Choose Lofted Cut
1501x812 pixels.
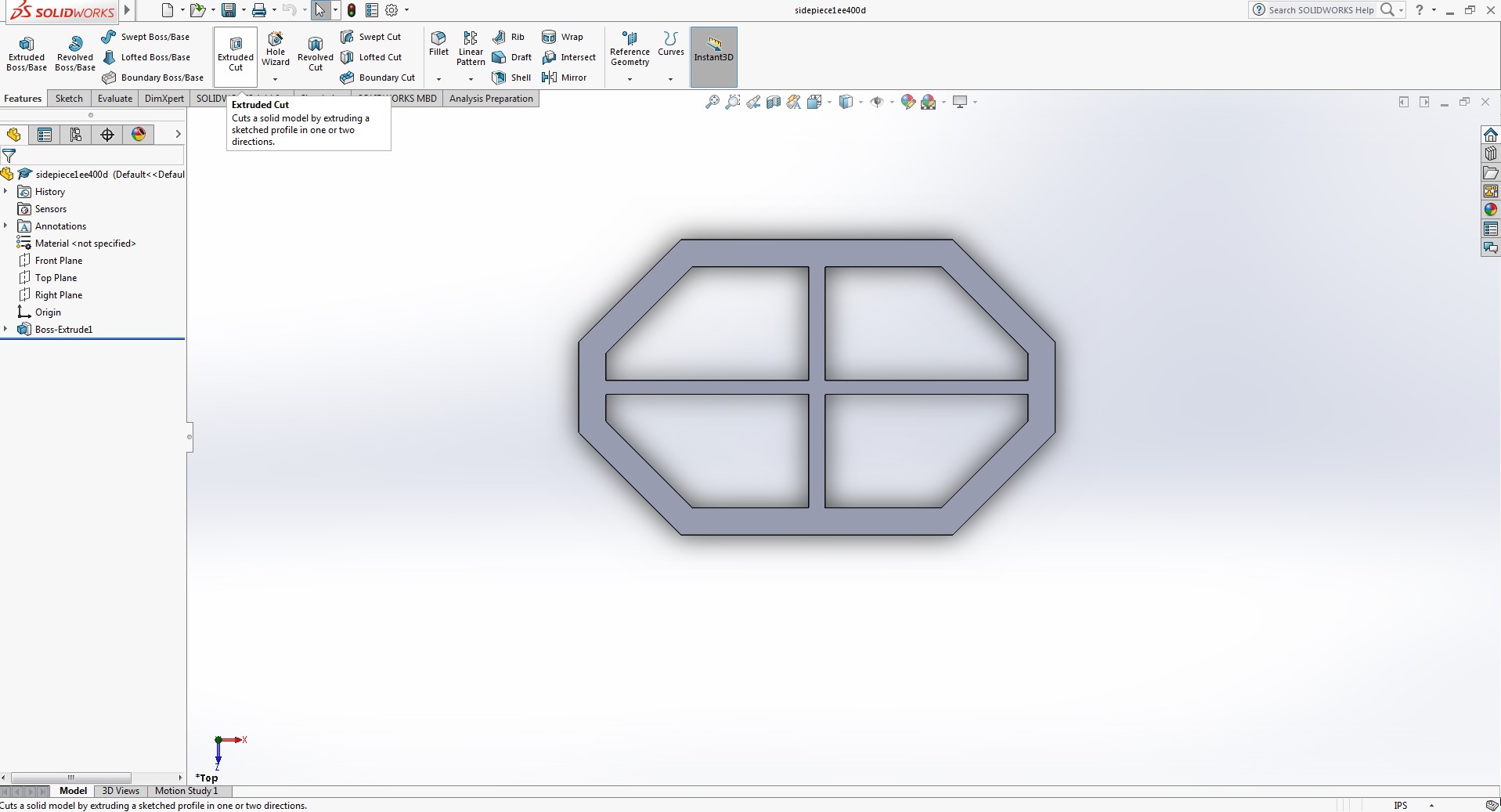(371, 57)
